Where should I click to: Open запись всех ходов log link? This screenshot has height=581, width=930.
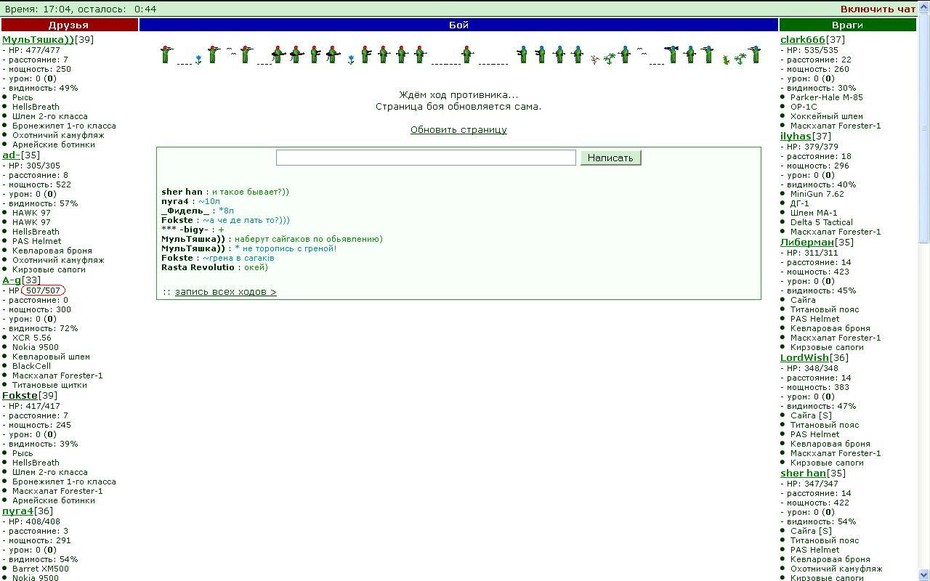[x=225, y=292]
